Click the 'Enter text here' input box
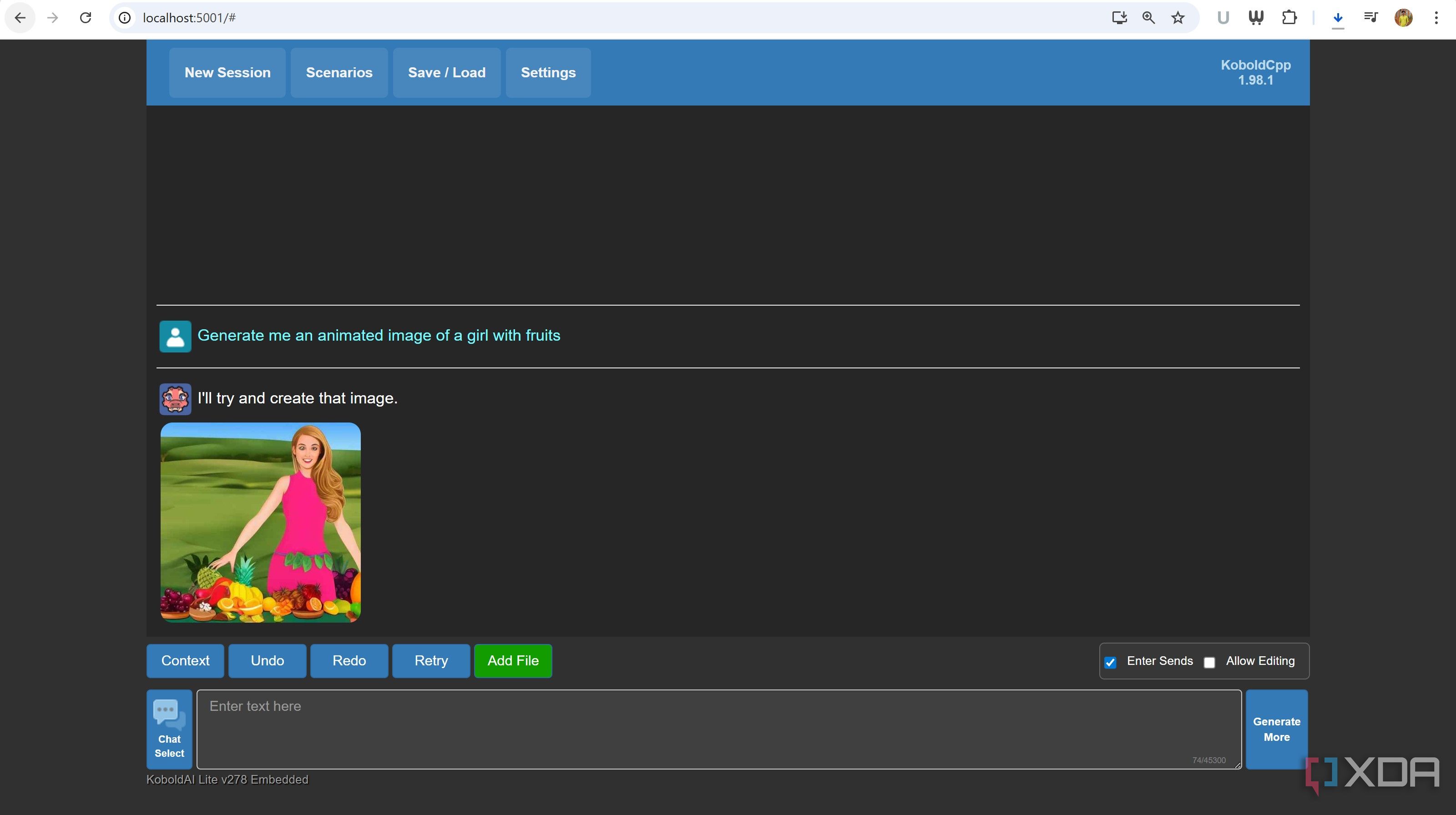The width and height of the screenshot is (1456, 815). pos(719,729)
